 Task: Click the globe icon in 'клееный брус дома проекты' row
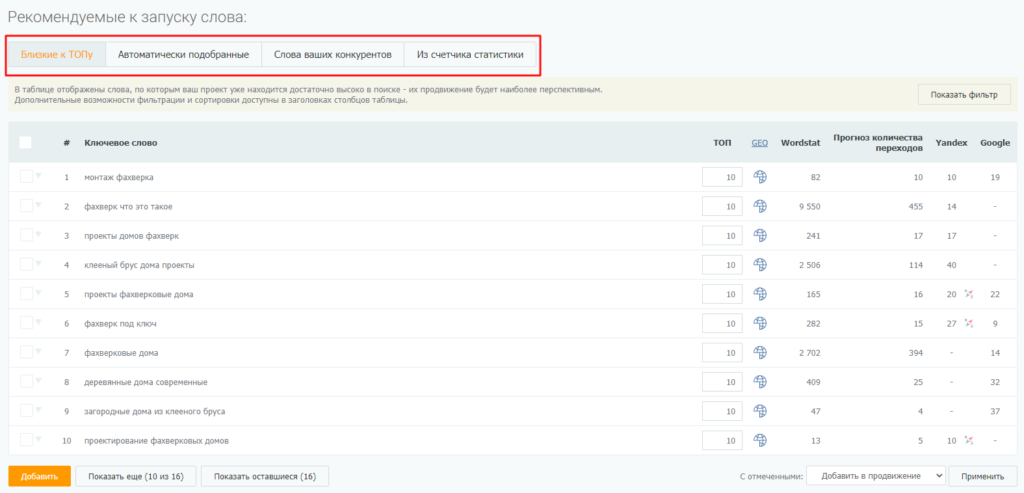760,265
